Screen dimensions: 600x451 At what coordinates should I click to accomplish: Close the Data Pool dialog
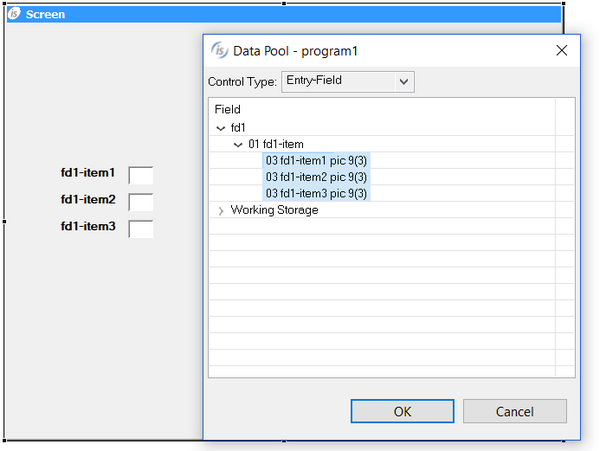[561, 50]
